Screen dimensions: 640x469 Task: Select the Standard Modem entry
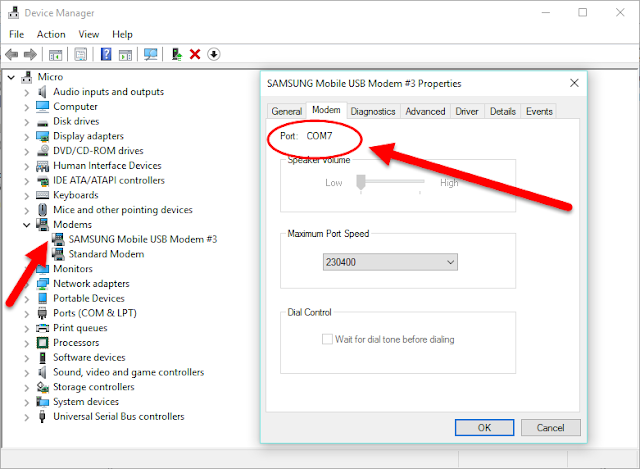point(106,254)
